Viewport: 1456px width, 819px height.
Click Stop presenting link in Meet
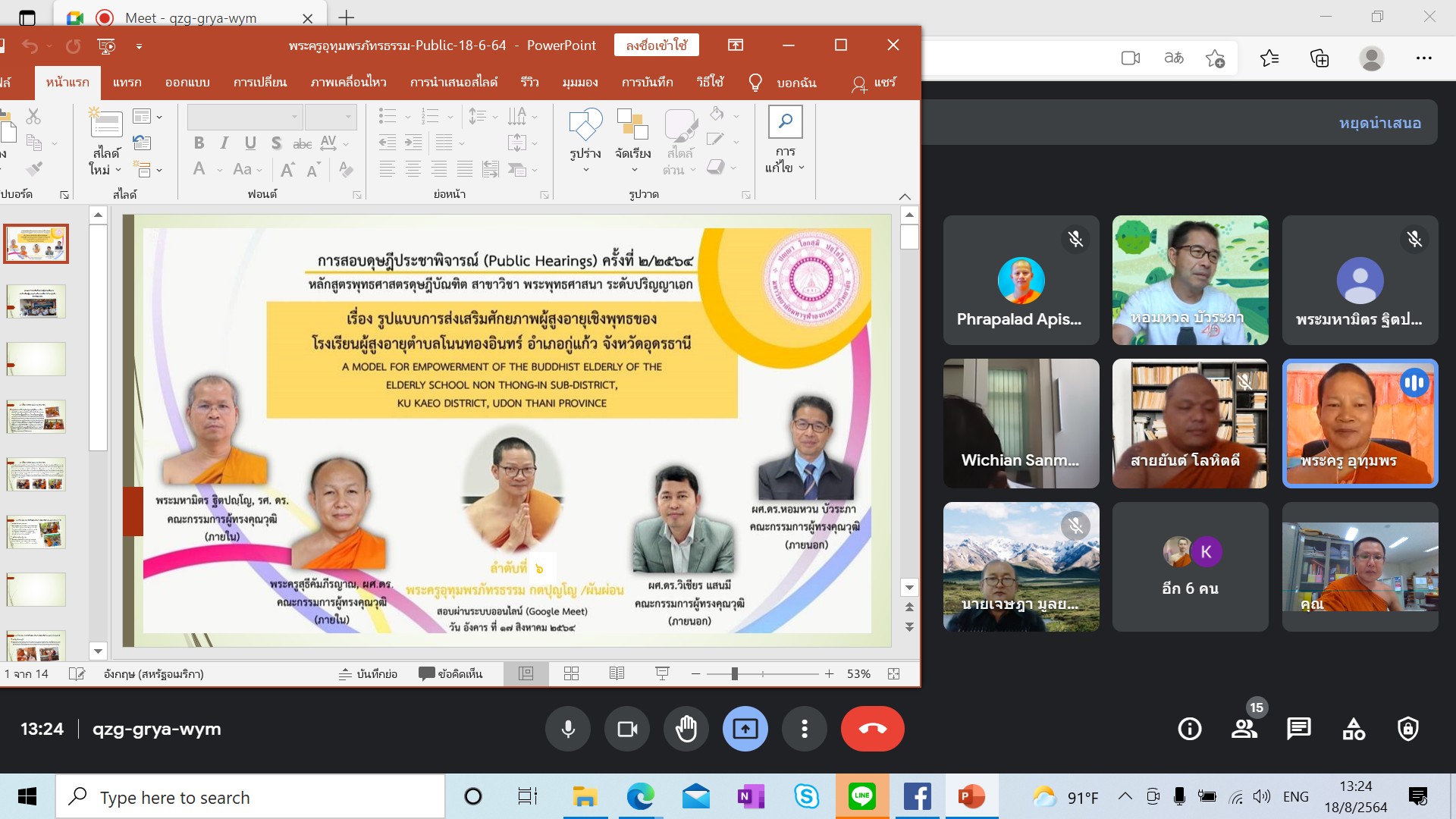click(x=1379, y=123)
